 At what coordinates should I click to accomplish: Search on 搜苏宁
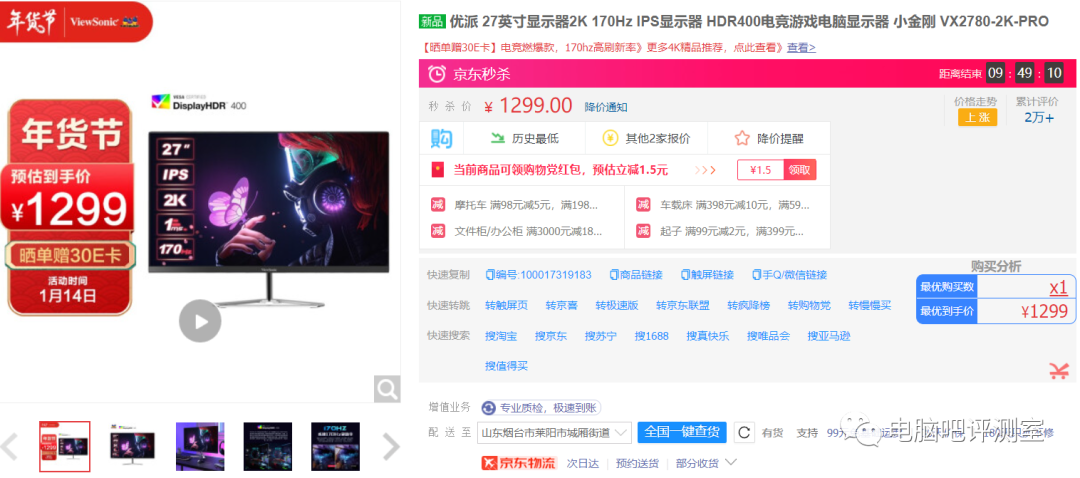coord(601,336)
